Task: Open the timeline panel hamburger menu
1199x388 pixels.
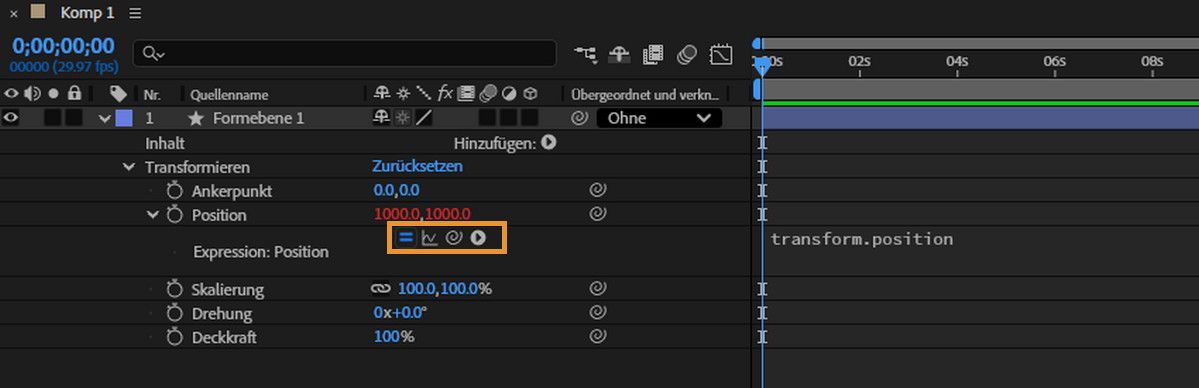Action: [135, 13]
